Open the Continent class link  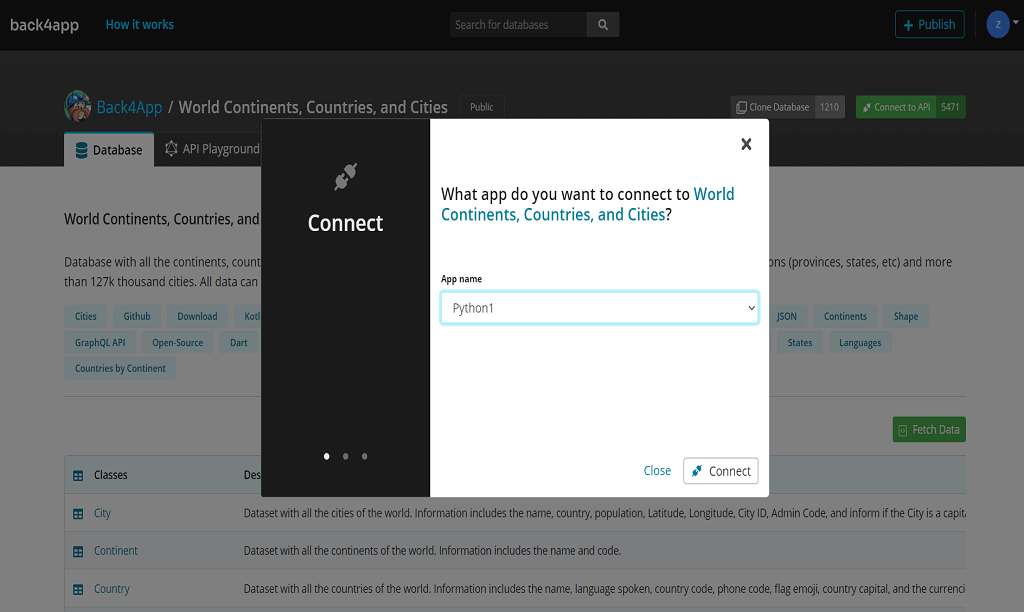[116, 551]
